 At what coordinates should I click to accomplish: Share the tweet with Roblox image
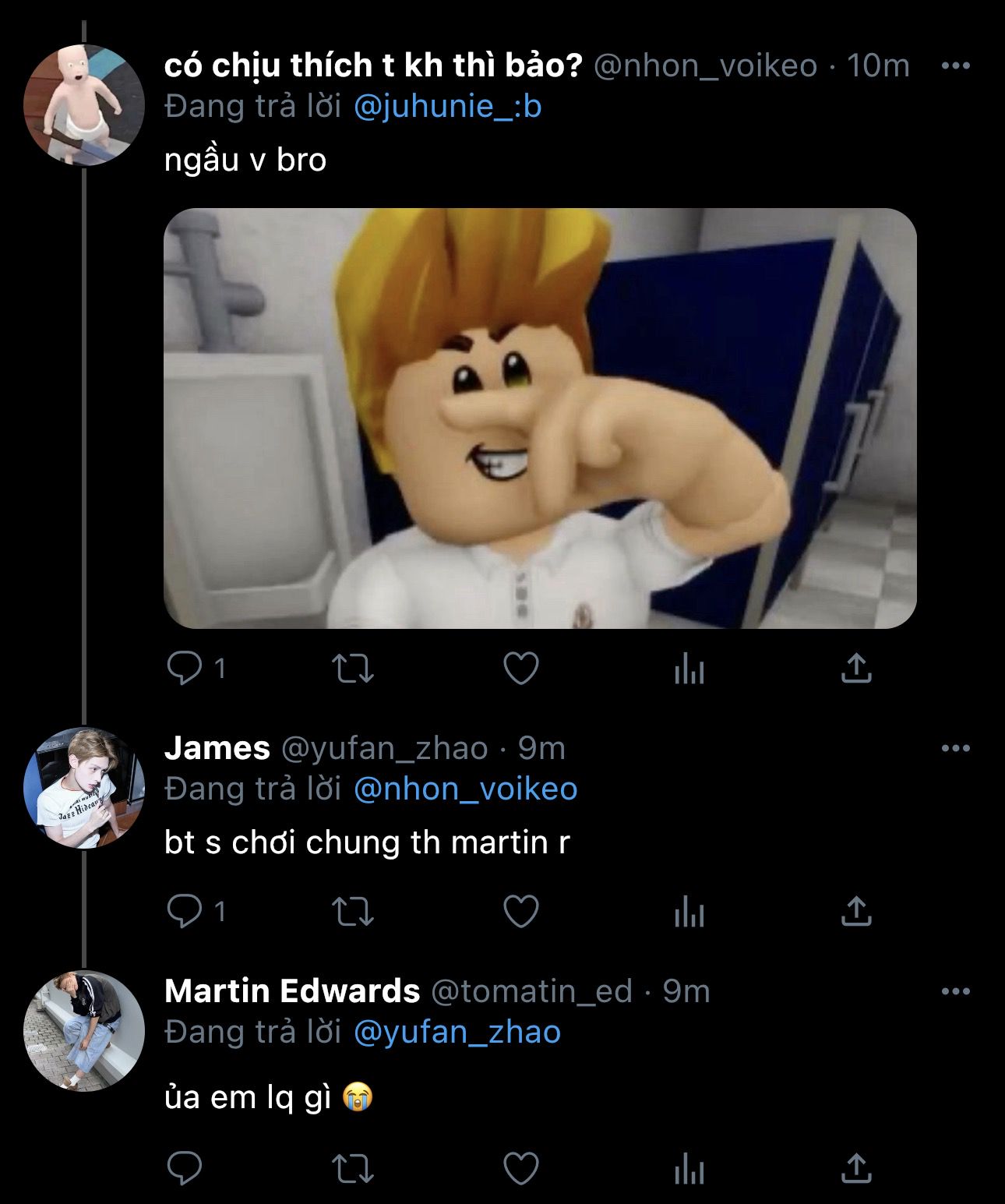855,669
